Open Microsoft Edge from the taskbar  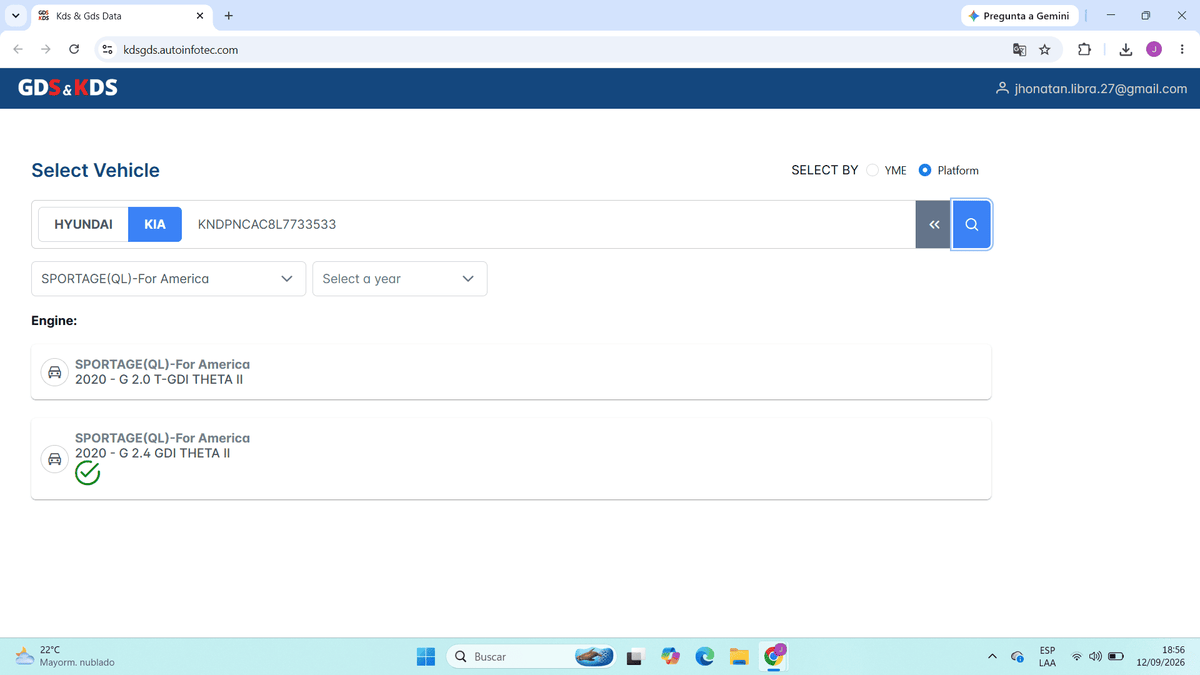pyautogui.click(x=705, y=656)
